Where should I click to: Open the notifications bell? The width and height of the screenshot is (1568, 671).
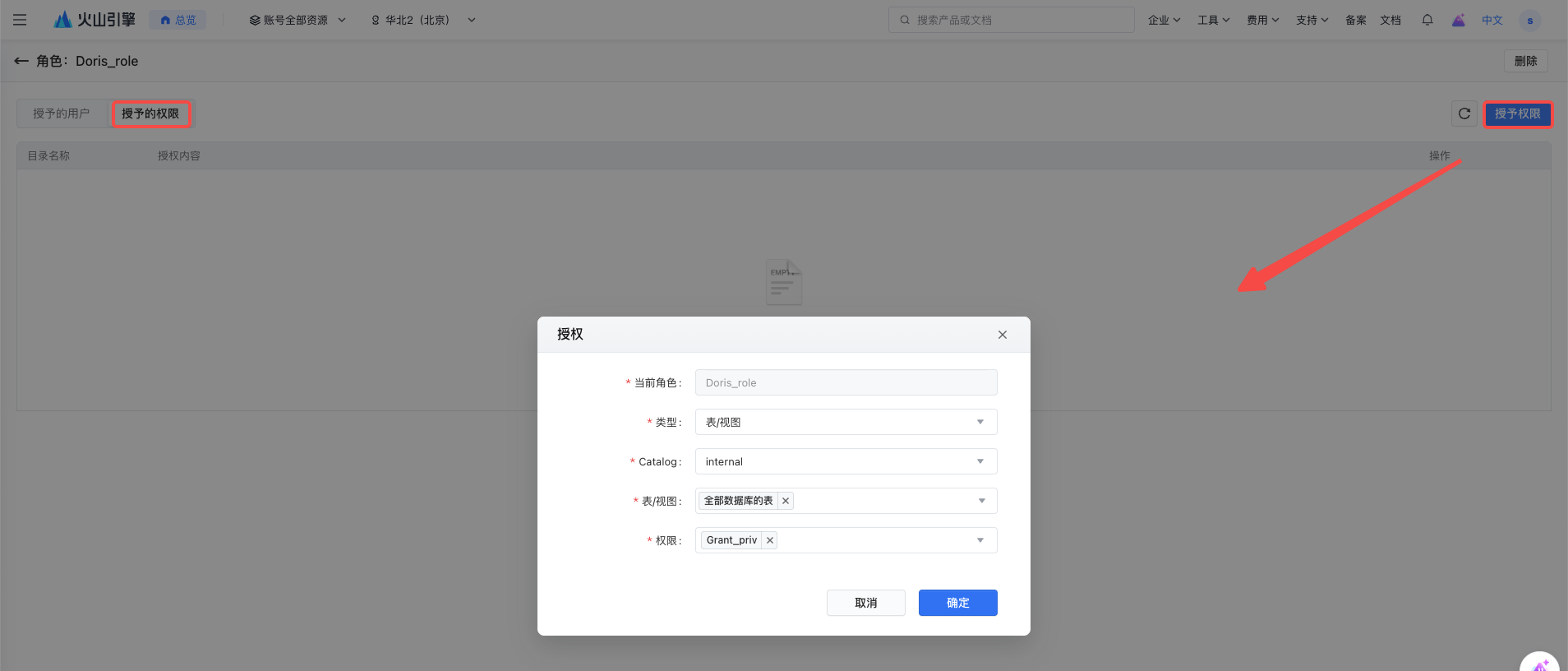1427,20
